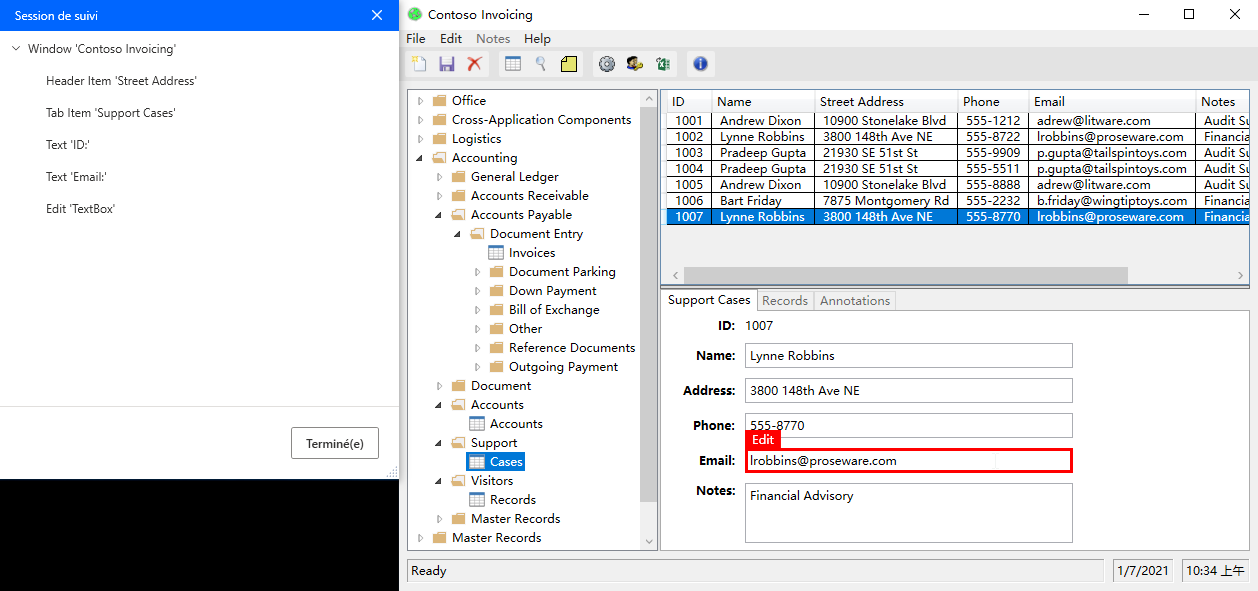Select Header Item 'Street Address' in session list
The image size is (1258, 591).
pyautogui.click(x=121, y=81)
